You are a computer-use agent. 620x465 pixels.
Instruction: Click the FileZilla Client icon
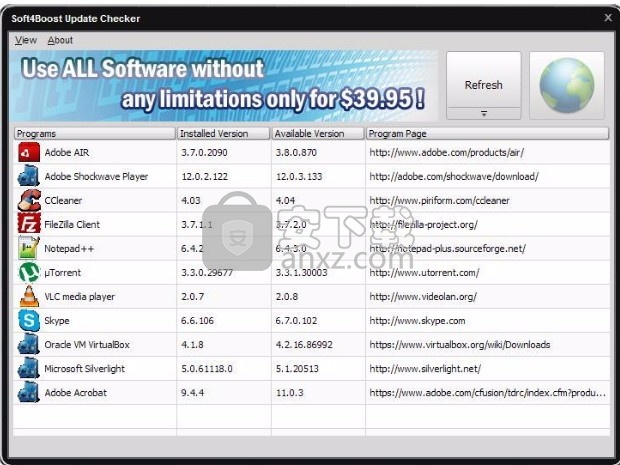(x=29, y=224)
